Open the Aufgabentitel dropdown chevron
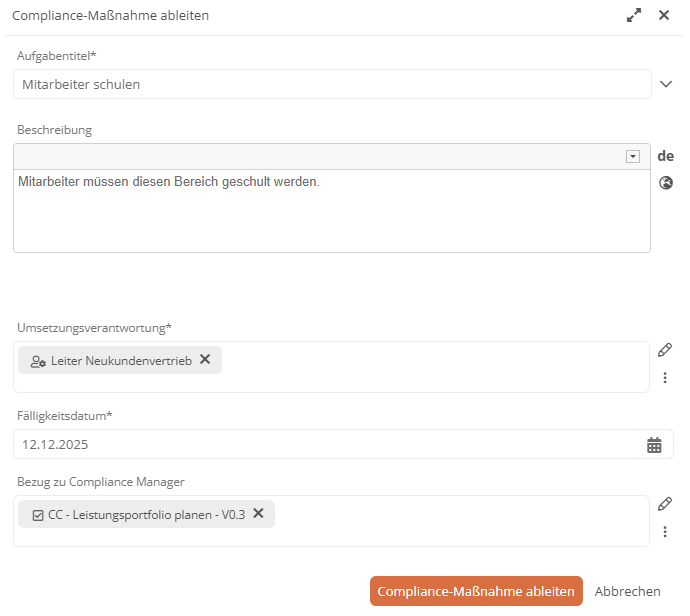The height and width of the screenshot is (616, 690). pyautogui.click(x=666, y=84)
